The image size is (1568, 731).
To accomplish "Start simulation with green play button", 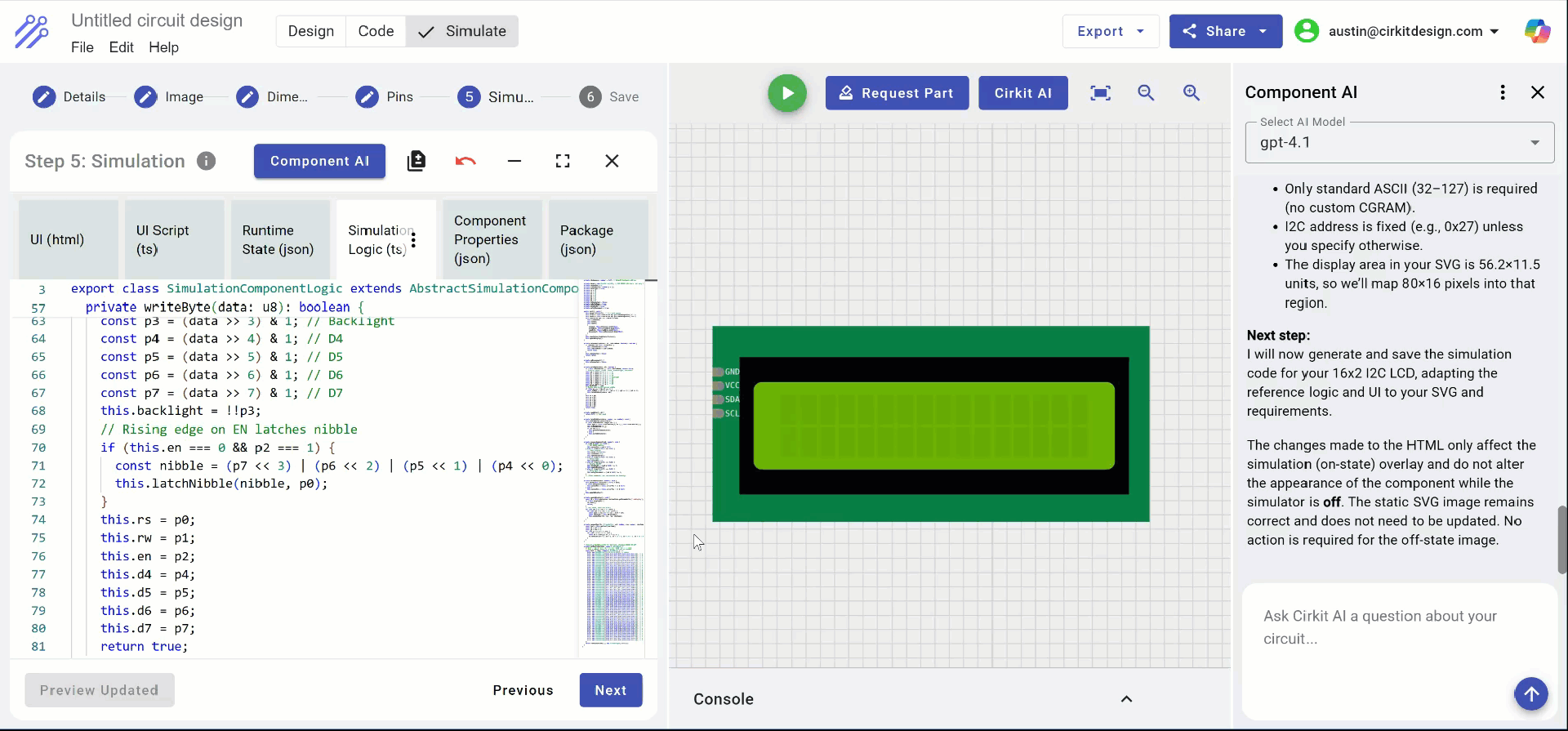I will click(787, 93).
